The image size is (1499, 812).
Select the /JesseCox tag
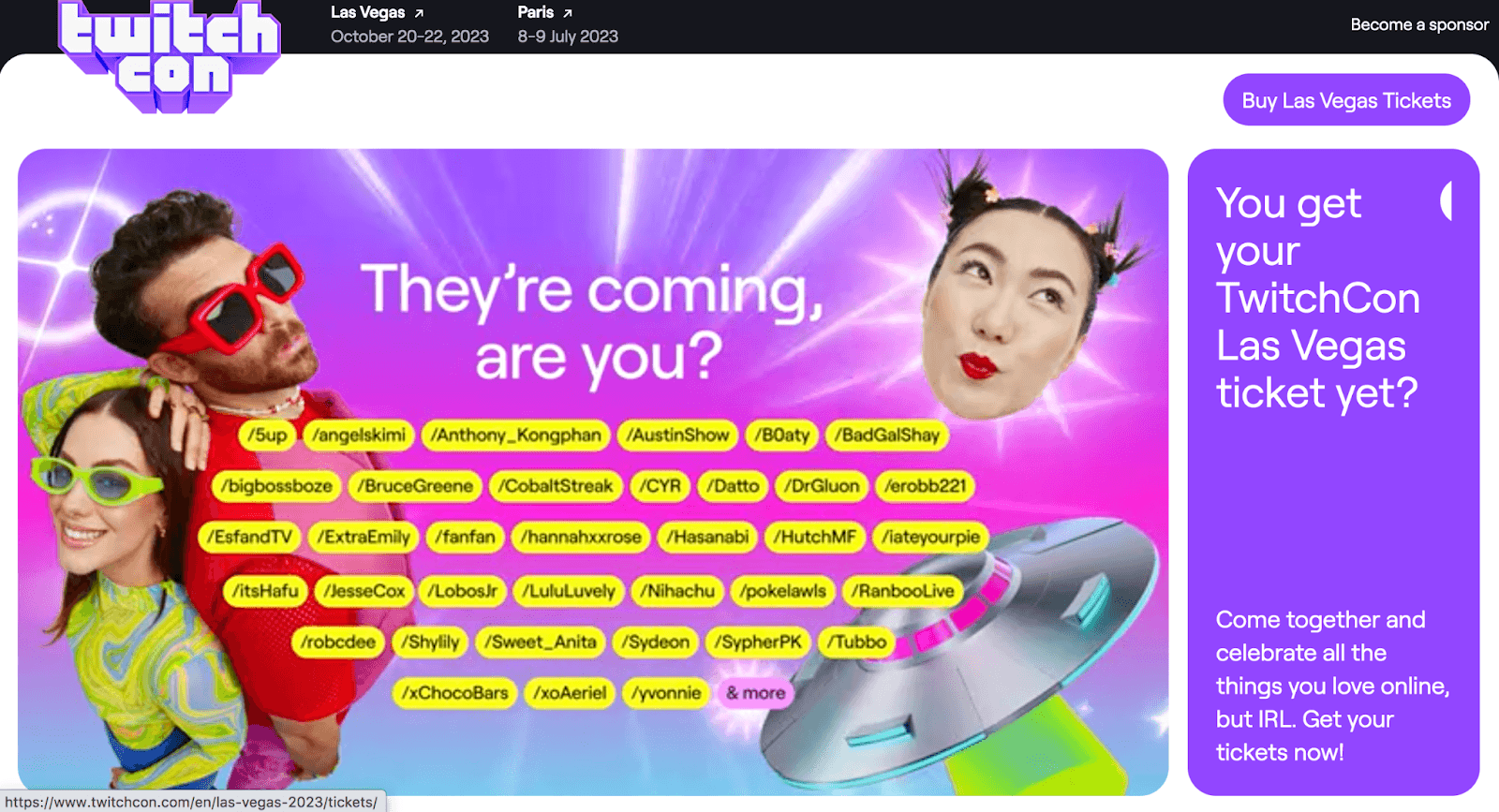pyautogui.click(x=364, y=591)
